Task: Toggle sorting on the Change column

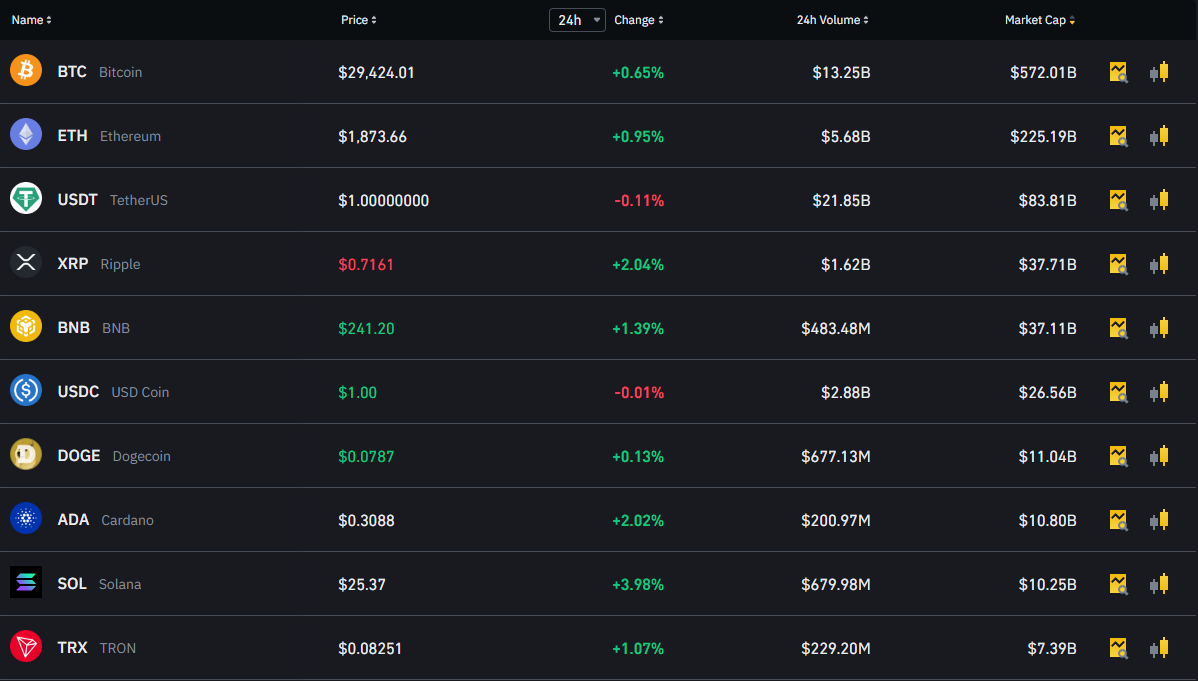Action: point(638,19)
